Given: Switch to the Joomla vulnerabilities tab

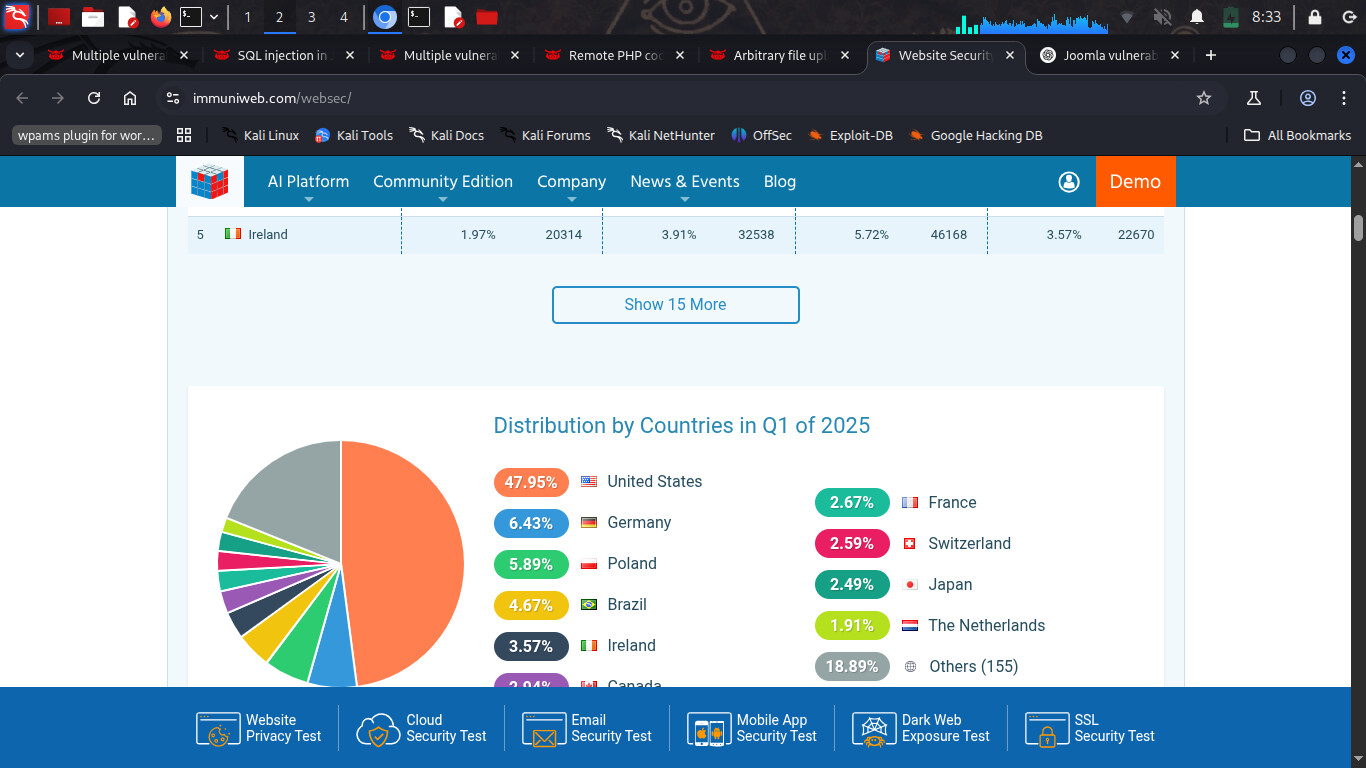Looking at the screenshot, I should click(x=1110, y=55).
